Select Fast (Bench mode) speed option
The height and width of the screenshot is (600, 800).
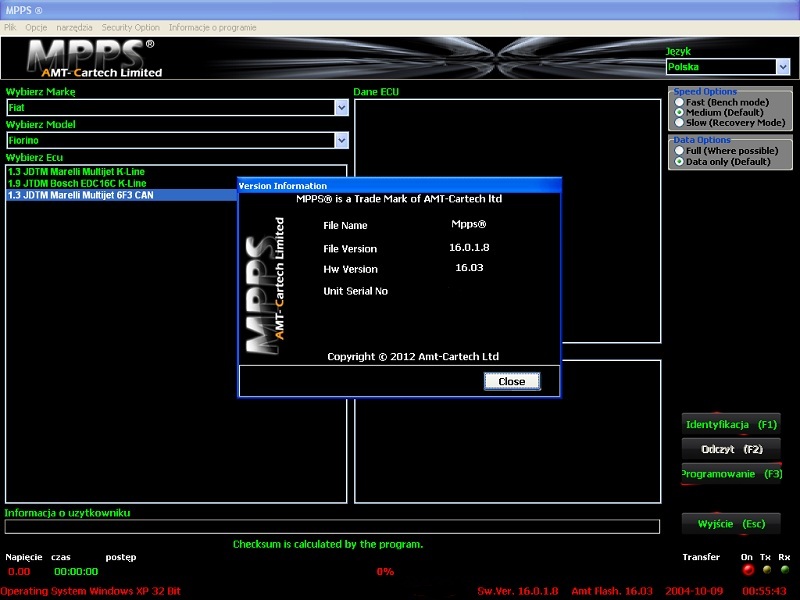click(680, 102)
